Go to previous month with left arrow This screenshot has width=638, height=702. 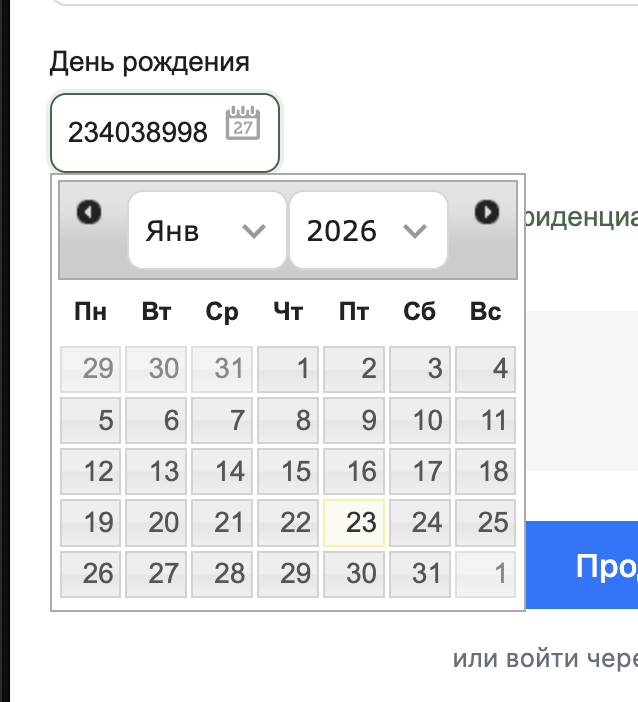(x=89, y=212)
